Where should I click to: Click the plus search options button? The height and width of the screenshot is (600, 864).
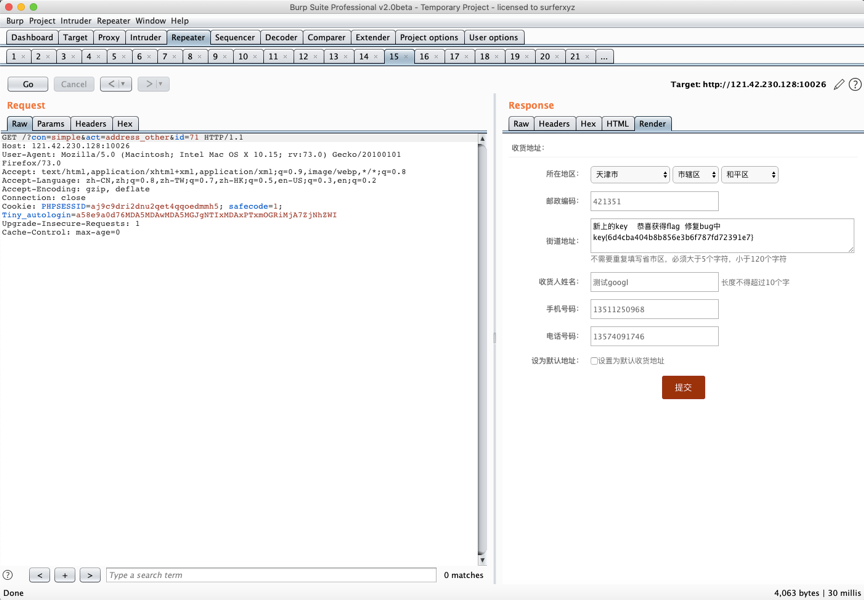(x=65, y=575)
